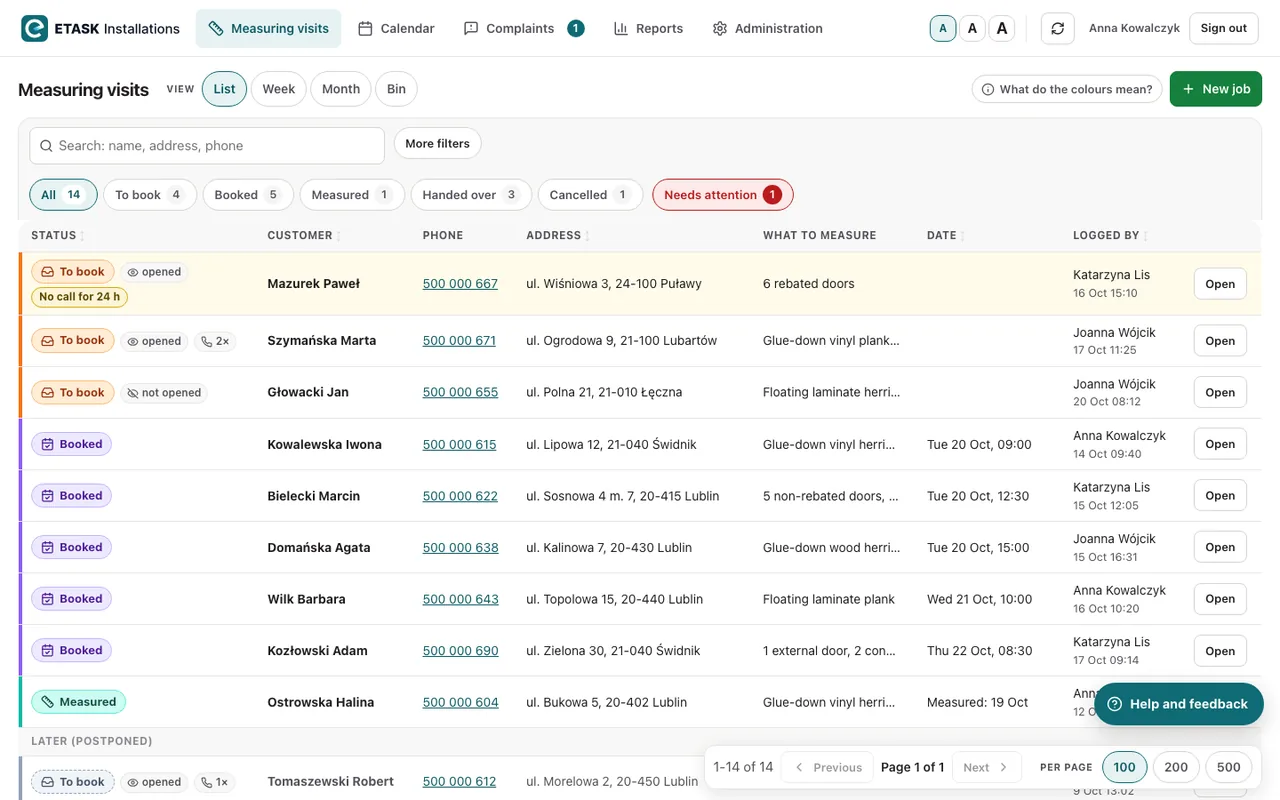Switch the view to Month

pyautogui.click(x=341, y=89)
